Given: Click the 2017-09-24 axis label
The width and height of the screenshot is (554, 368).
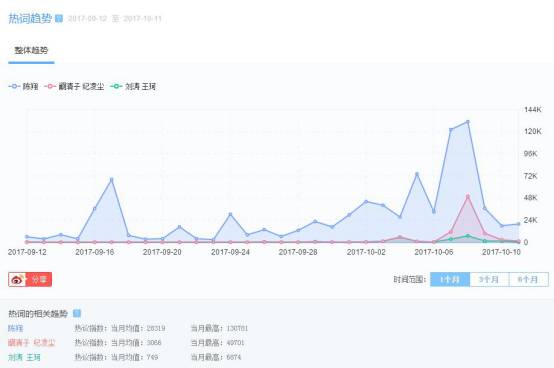Looking at the screenshot, I should [x=230, y=252].
